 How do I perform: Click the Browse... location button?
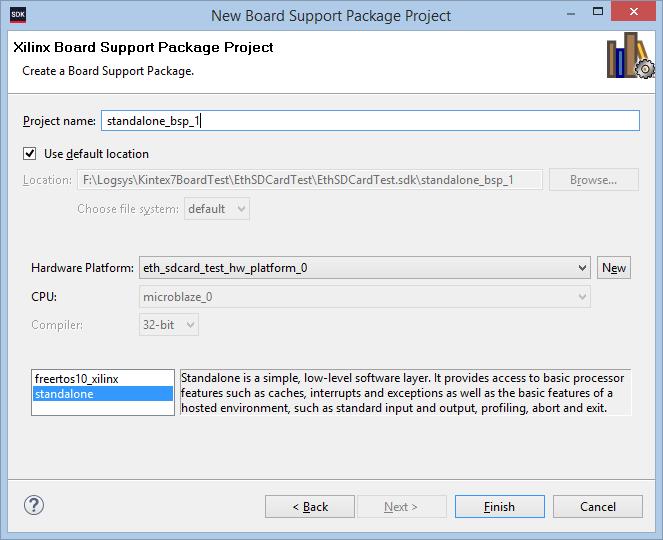[594, 180]
